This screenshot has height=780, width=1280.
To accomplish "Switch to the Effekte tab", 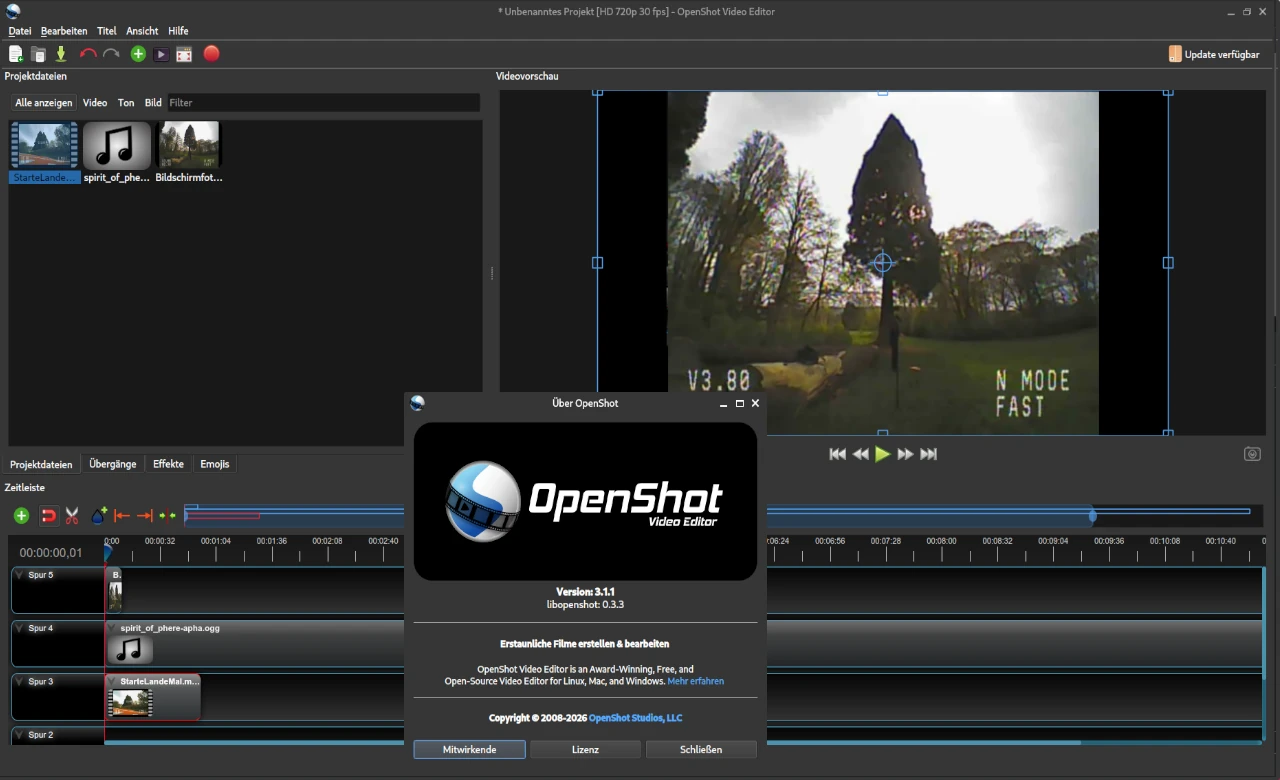I will 168,464.
